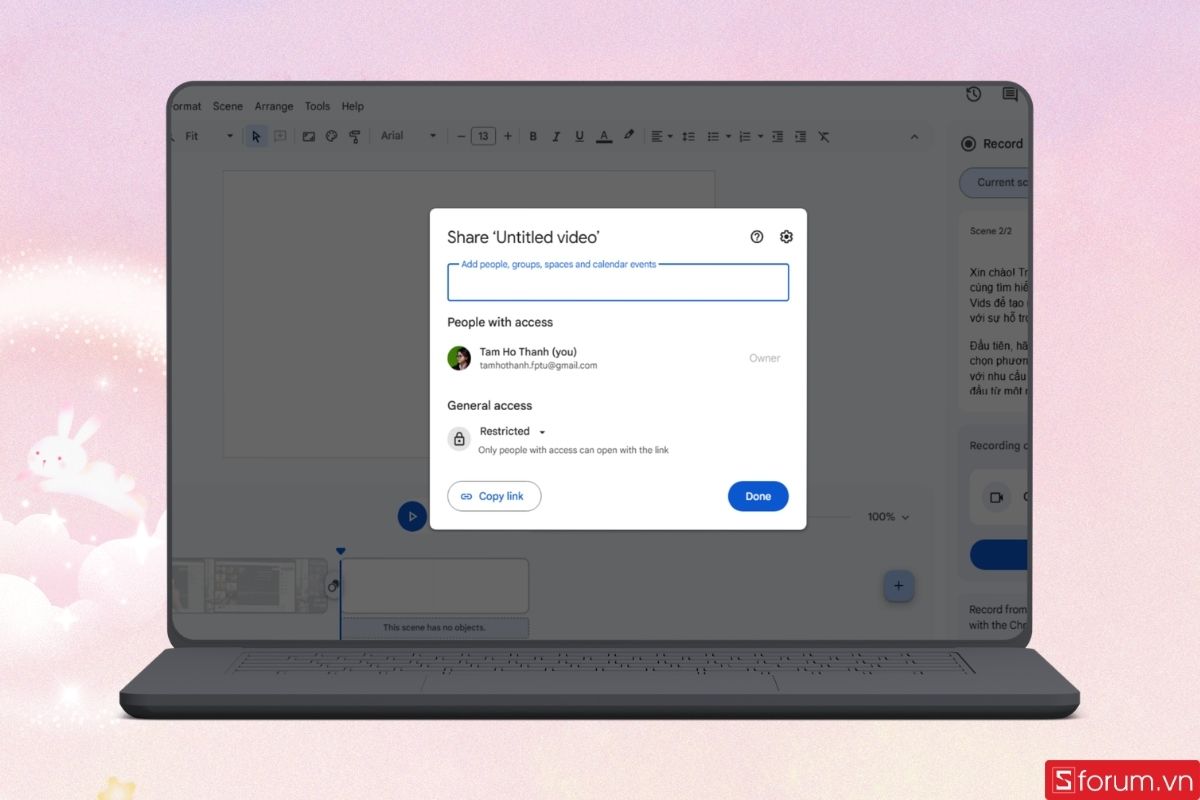Click the clear formatting icon
1200x800 pixels.
click(824, 136)
